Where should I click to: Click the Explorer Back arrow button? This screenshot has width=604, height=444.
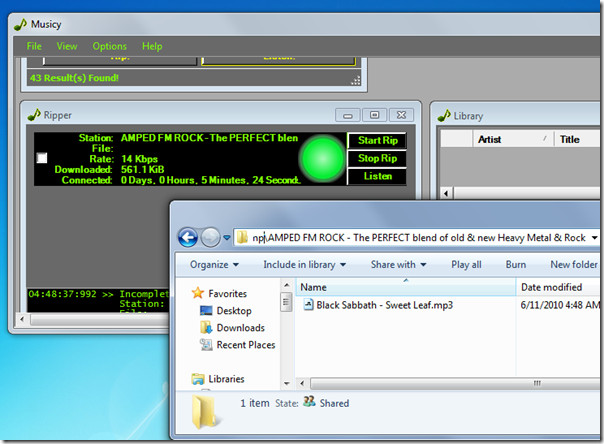(x=188, y=237)
